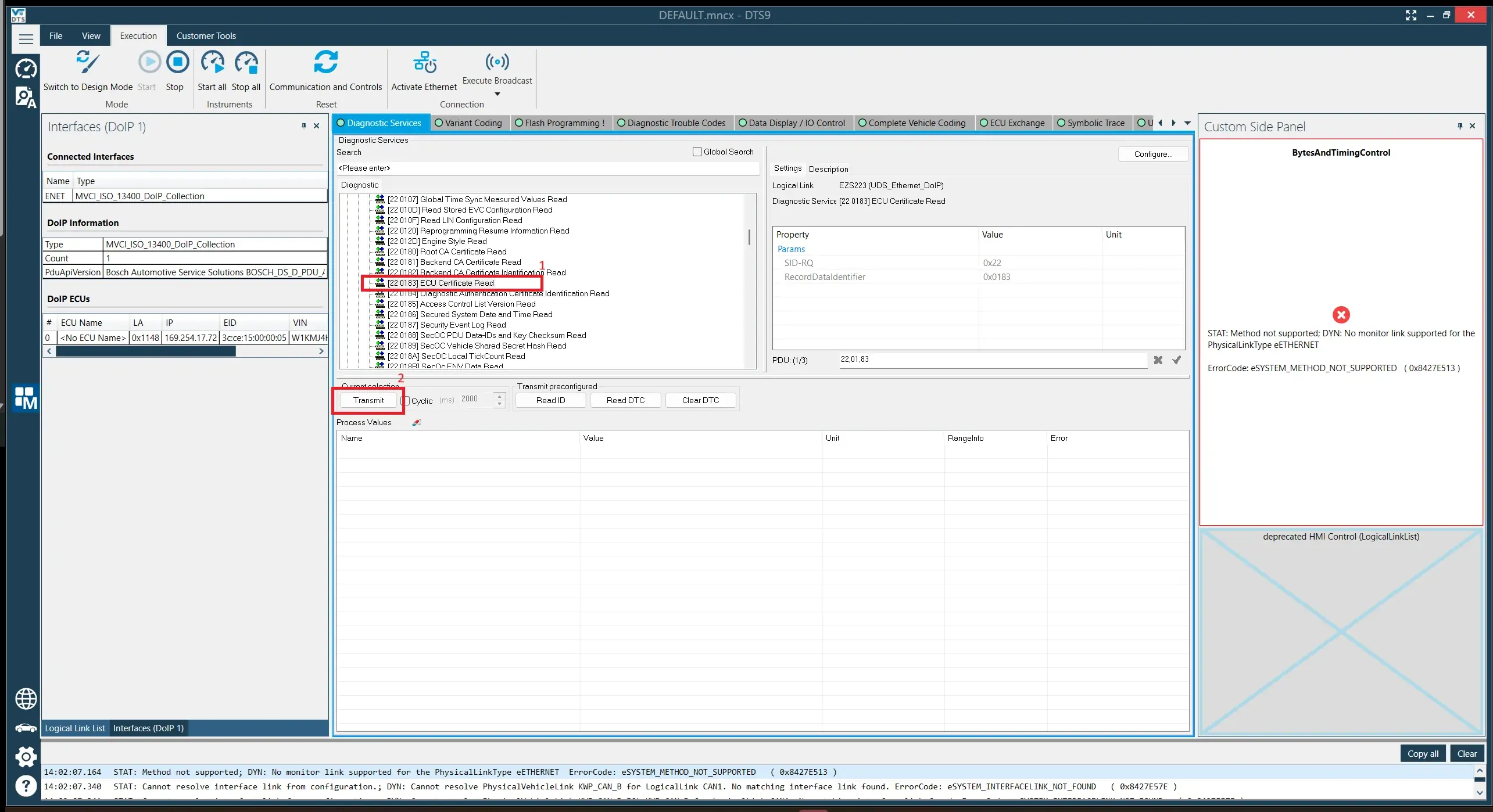Open the hamburger menu in sidebar
Viewport: 1493px width, 812px height.
[x=26, y=39]
